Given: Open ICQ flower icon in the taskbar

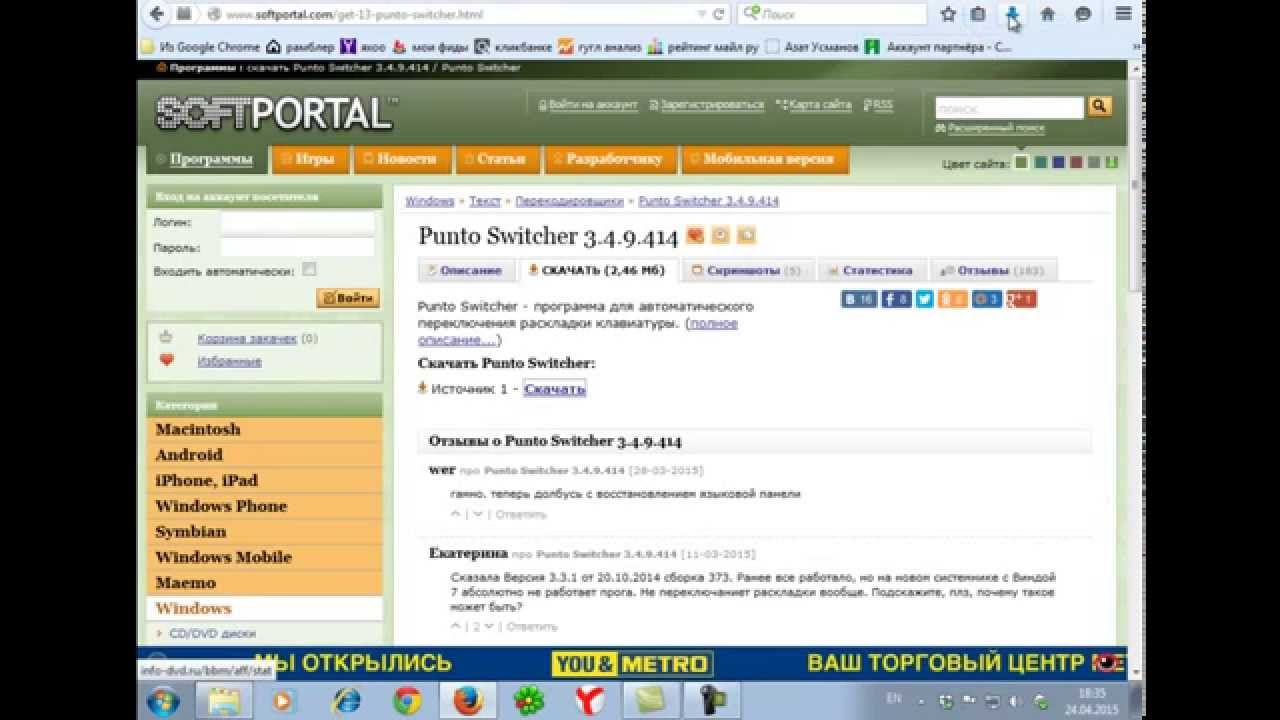Looking at the screenshot, I should coord(528,702).
